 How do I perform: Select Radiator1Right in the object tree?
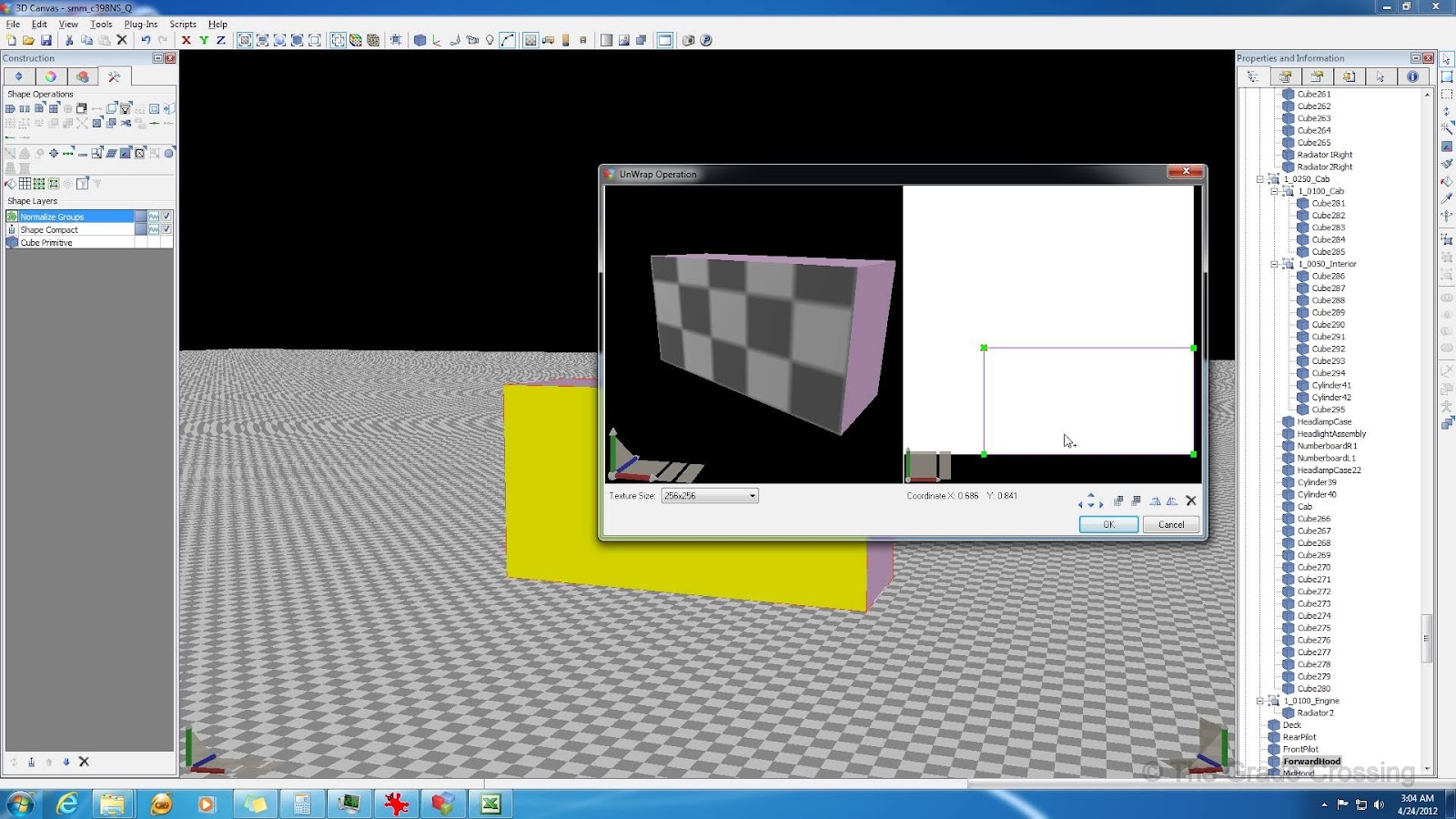pyautogui.click(x=1325, y=155)
